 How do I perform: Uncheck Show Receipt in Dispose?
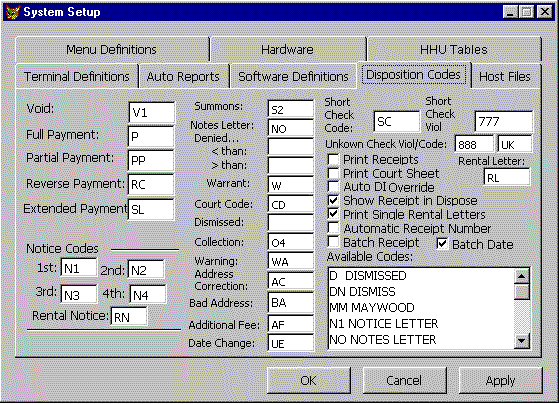point(333,200)
